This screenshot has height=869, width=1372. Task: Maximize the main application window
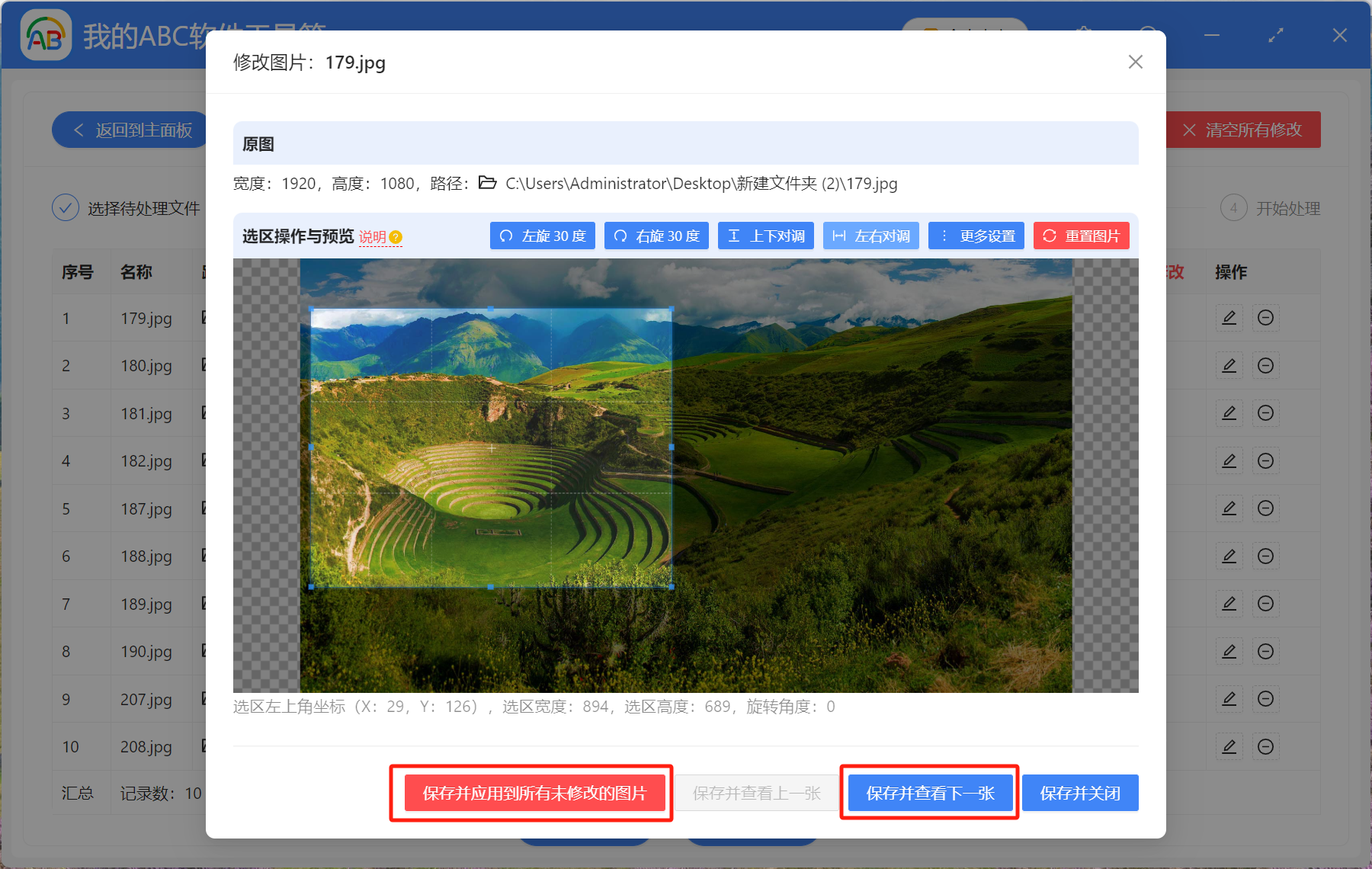(1276, 35)
